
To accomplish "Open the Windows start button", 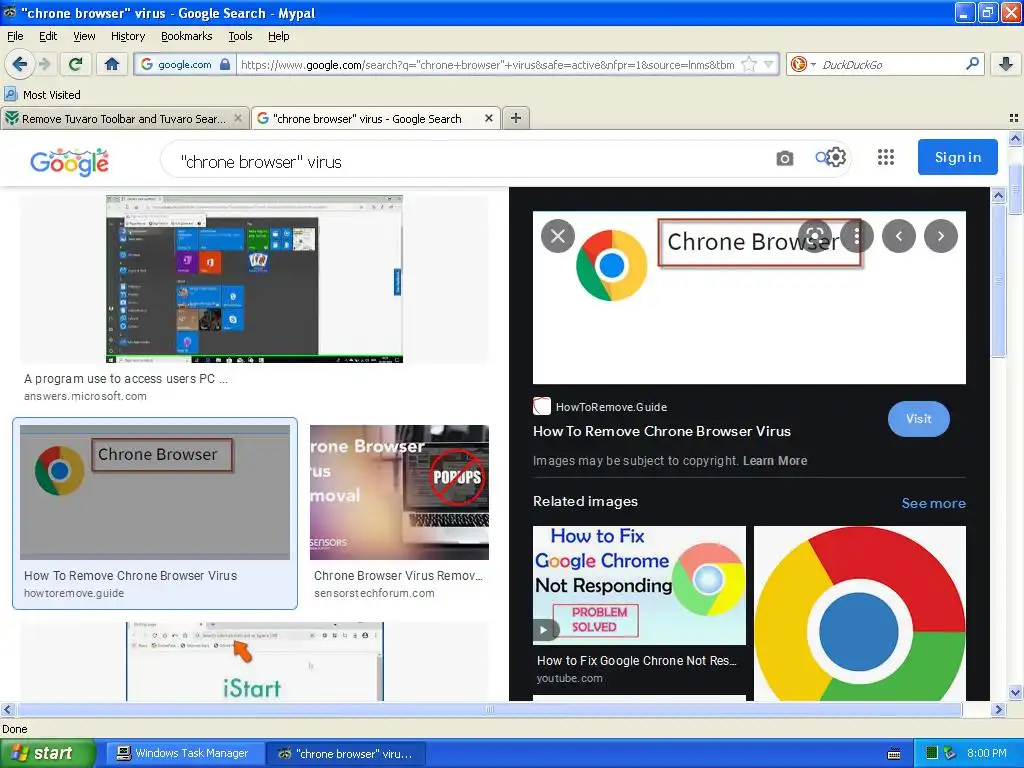I will 48,753.
